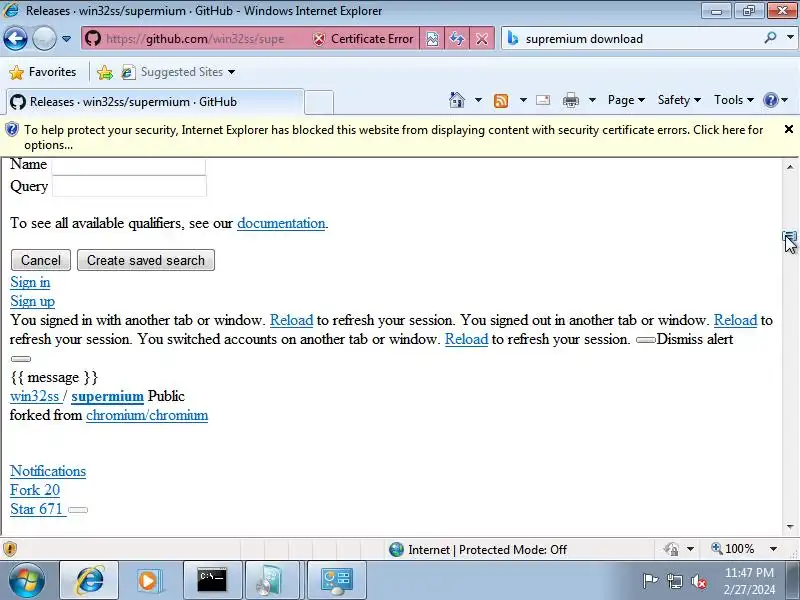Open the Page menu

click(626, 100)
